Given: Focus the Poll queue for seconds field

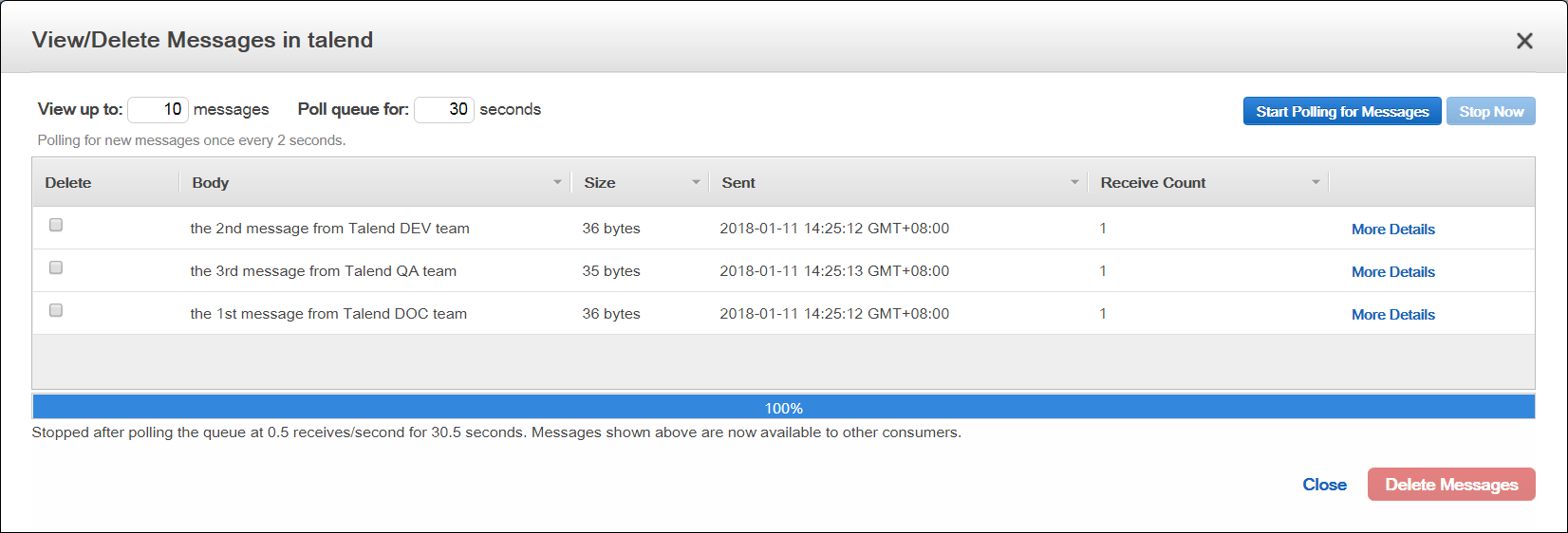Looking at the screenshot, I should [x=443, y=110].
